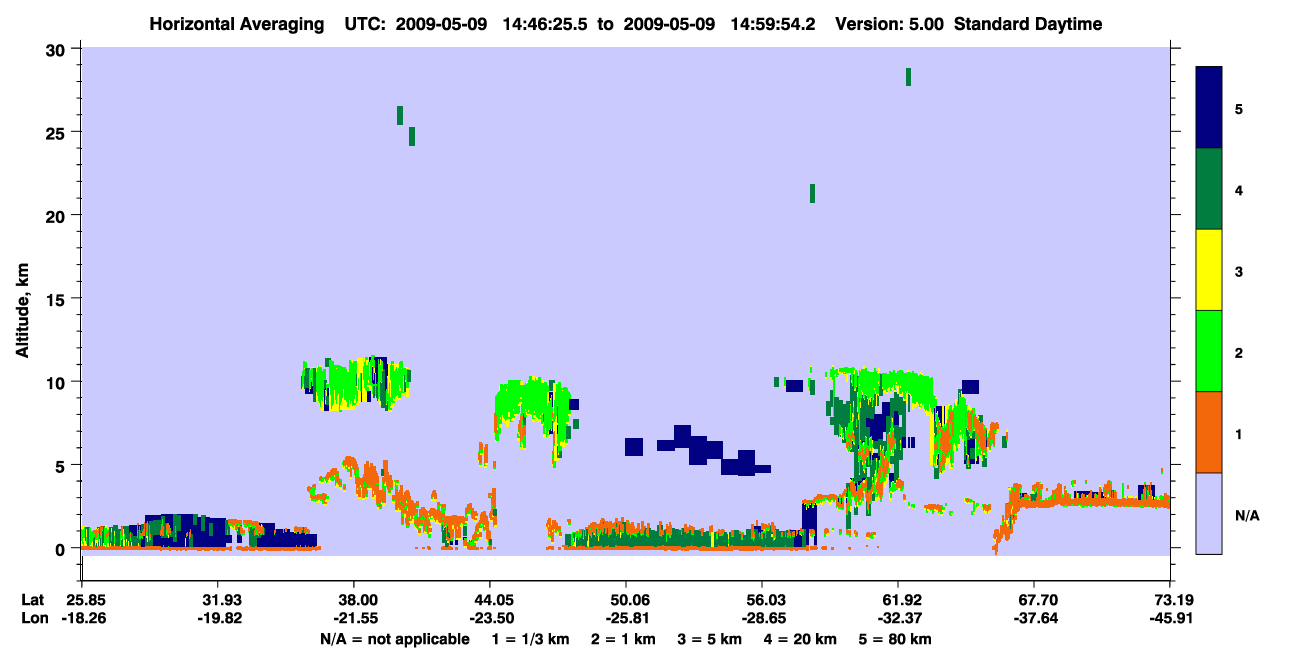Viewport: 1300px width, 667px height.
Task: Click 'Version: 5.00' in the plot title
Action: click(x=888, y=24)
